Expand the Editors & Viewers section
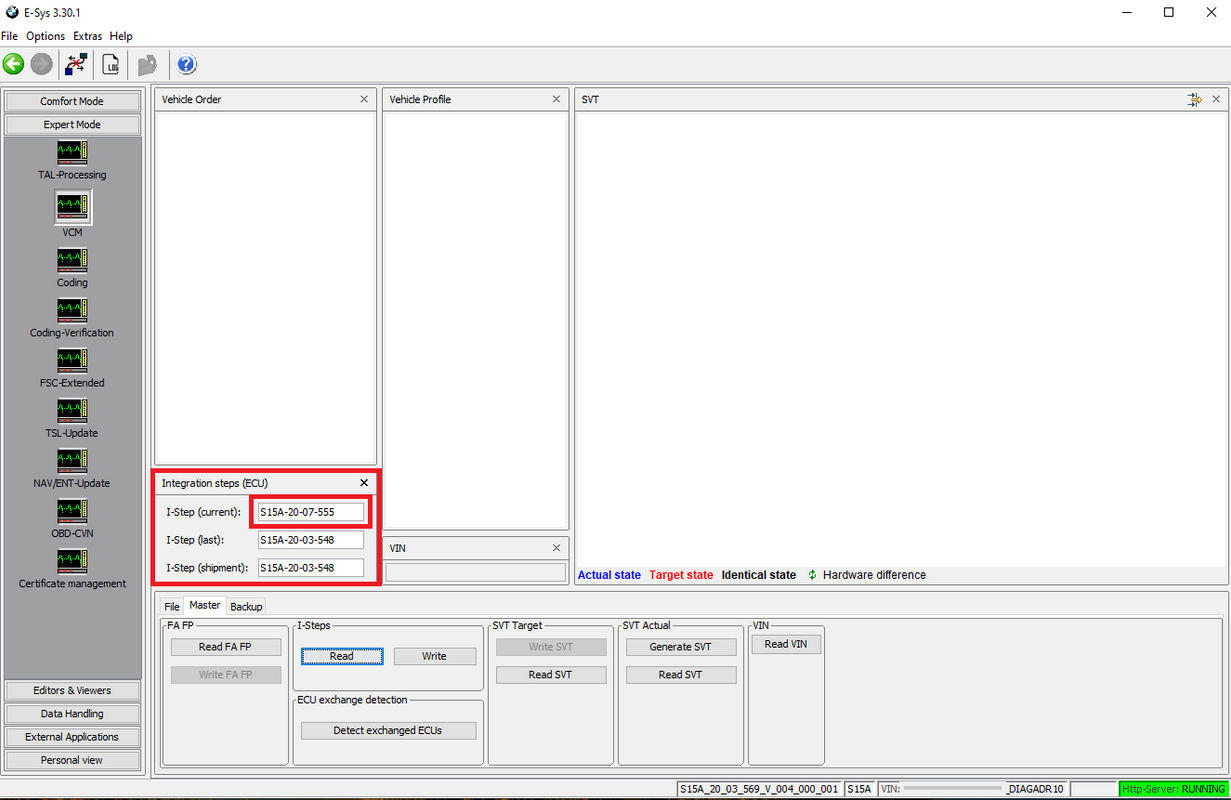1231x800 pixels. [72, 690]
